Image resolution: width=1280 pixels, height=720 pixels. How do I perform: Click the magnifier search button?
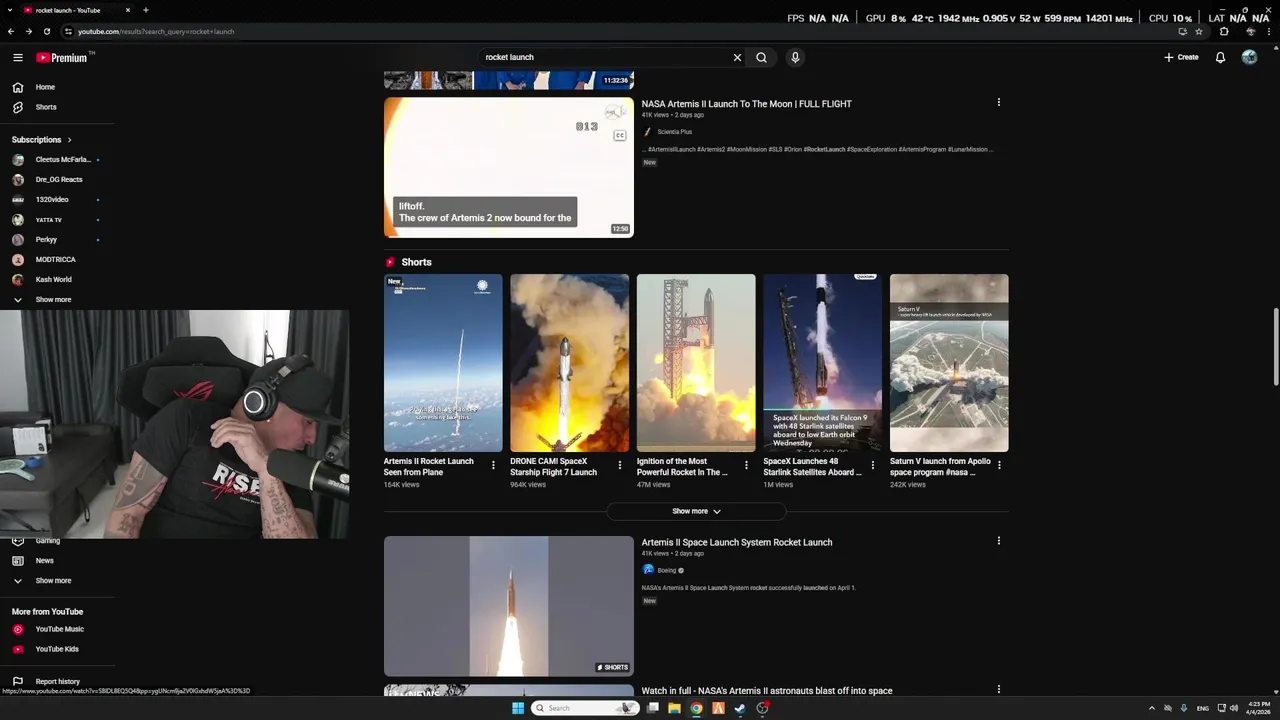(x=761, y=57)
